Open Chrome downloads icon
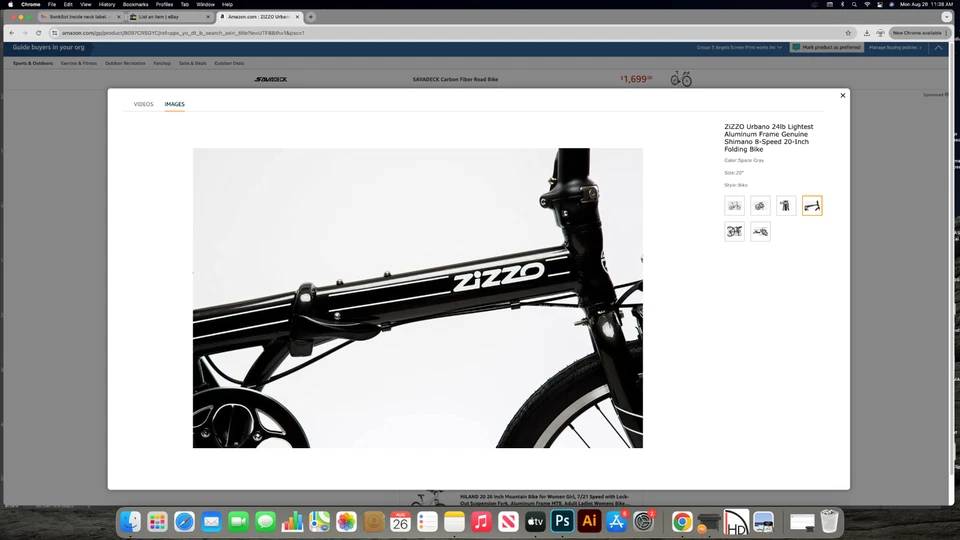 tap(866, 33)
